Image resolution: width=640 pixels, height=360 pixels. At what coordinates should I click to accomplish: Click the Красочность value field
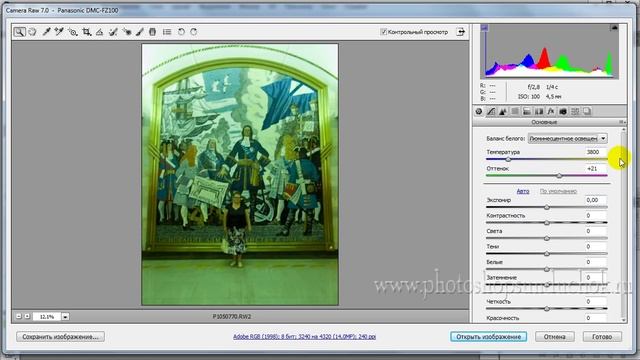[596, 318]
